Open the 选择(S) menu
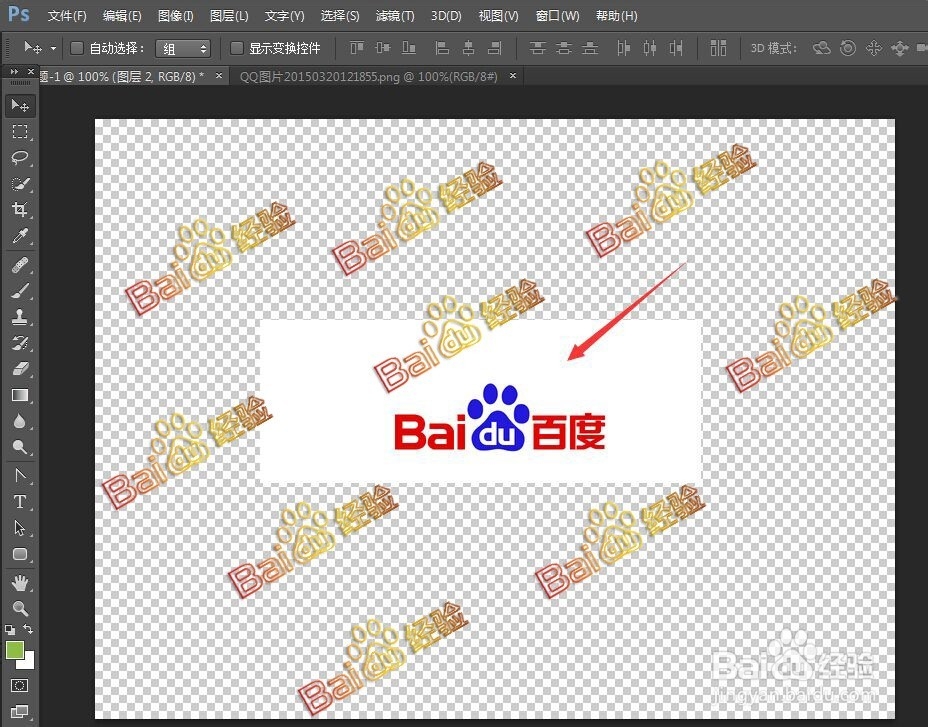This screenshot has width=928, height=727. (x=340, y=16)
